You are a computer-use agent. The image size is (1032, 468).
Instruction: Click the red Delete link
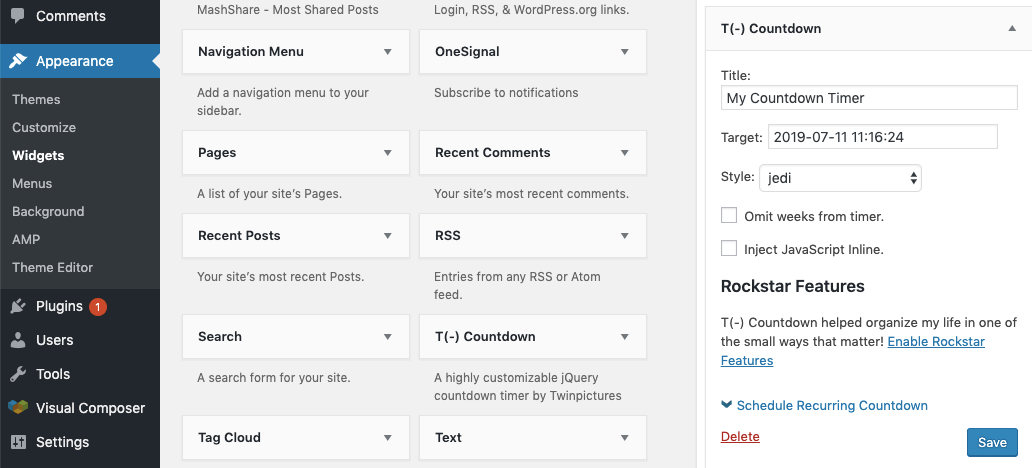(740, 436)
